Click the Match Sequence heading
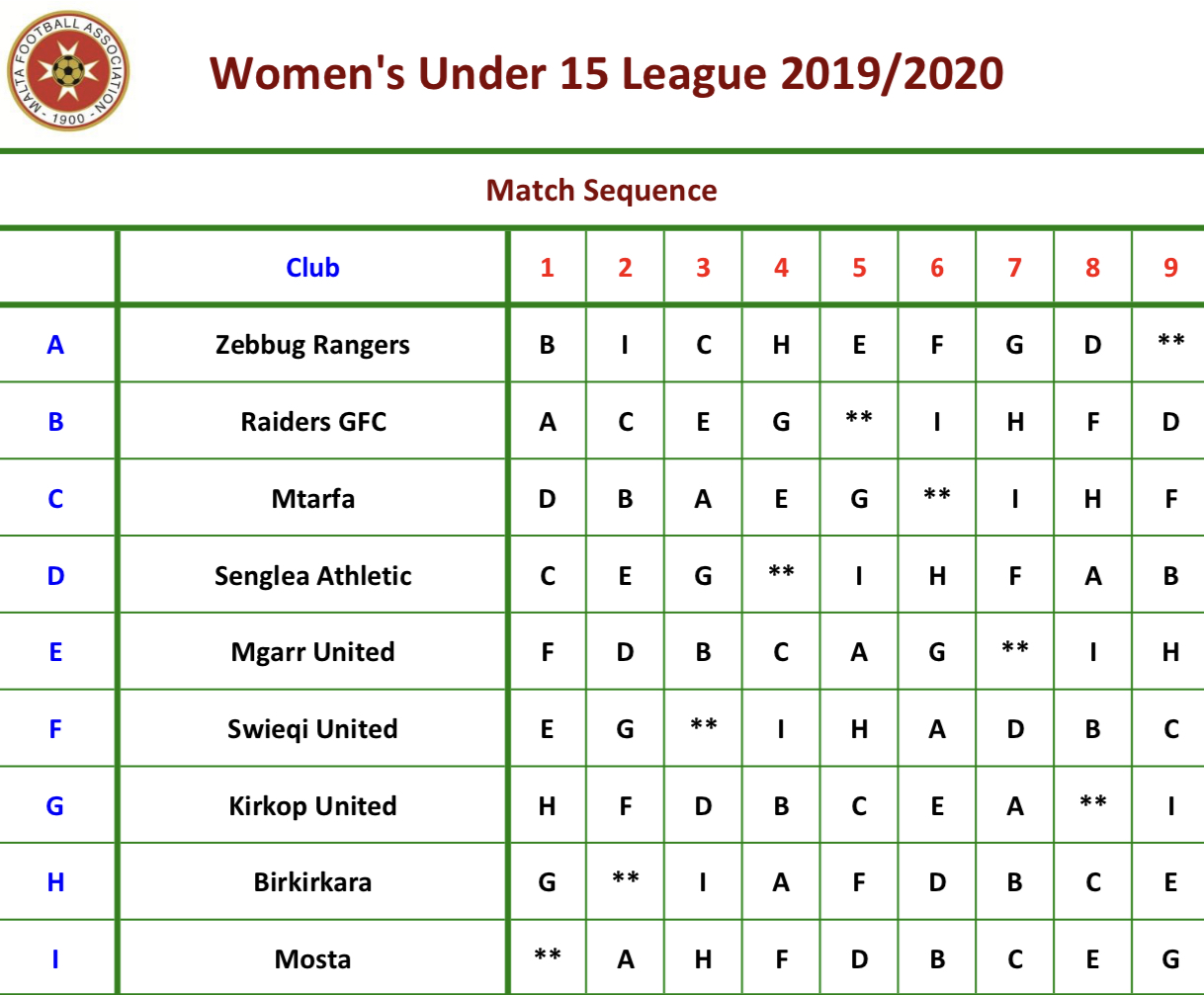Screen dimensions: 1204x995 click(x=601, y=190)
